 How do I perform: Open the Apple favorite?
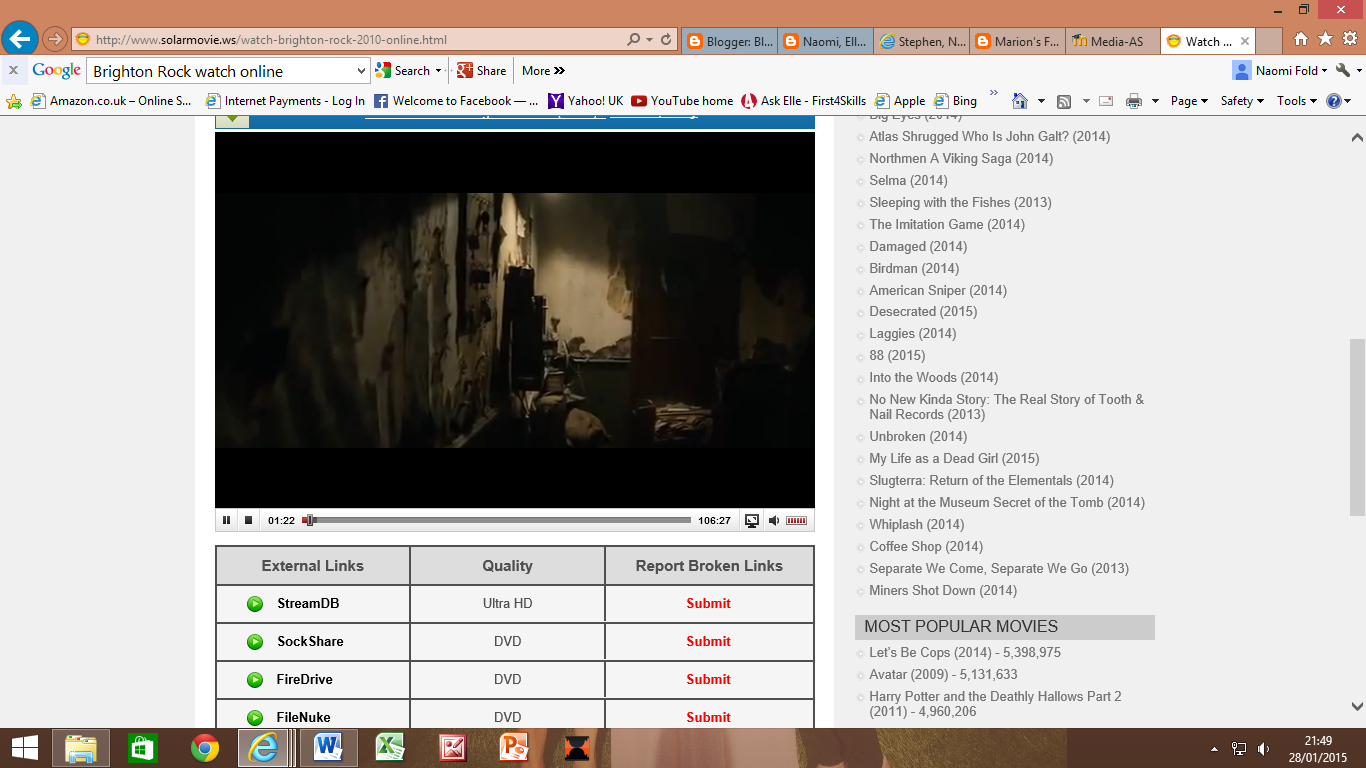pyautogui.click(x=900, y=101)
